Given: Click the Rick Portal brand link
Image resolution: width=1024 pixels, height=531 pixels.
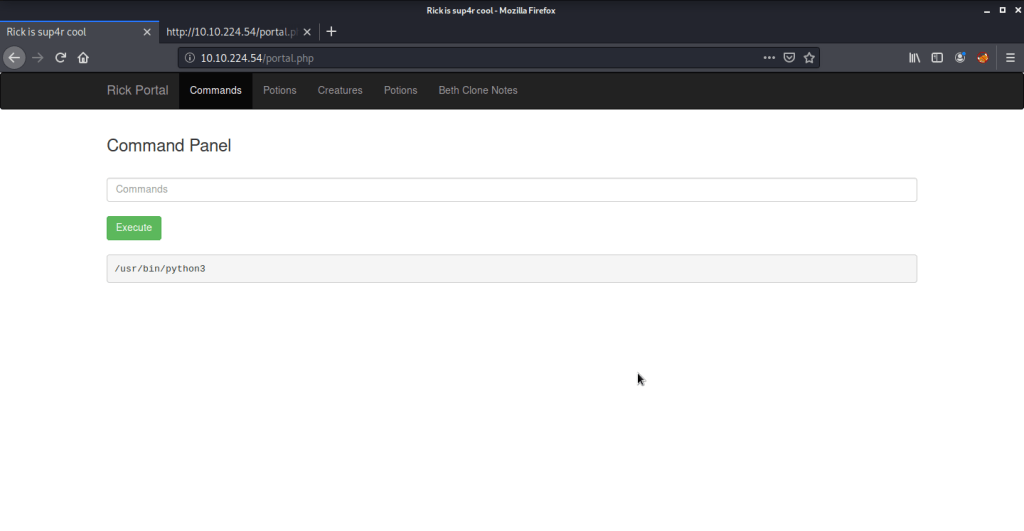Looking at the screenshot, I should coord(138,90).
